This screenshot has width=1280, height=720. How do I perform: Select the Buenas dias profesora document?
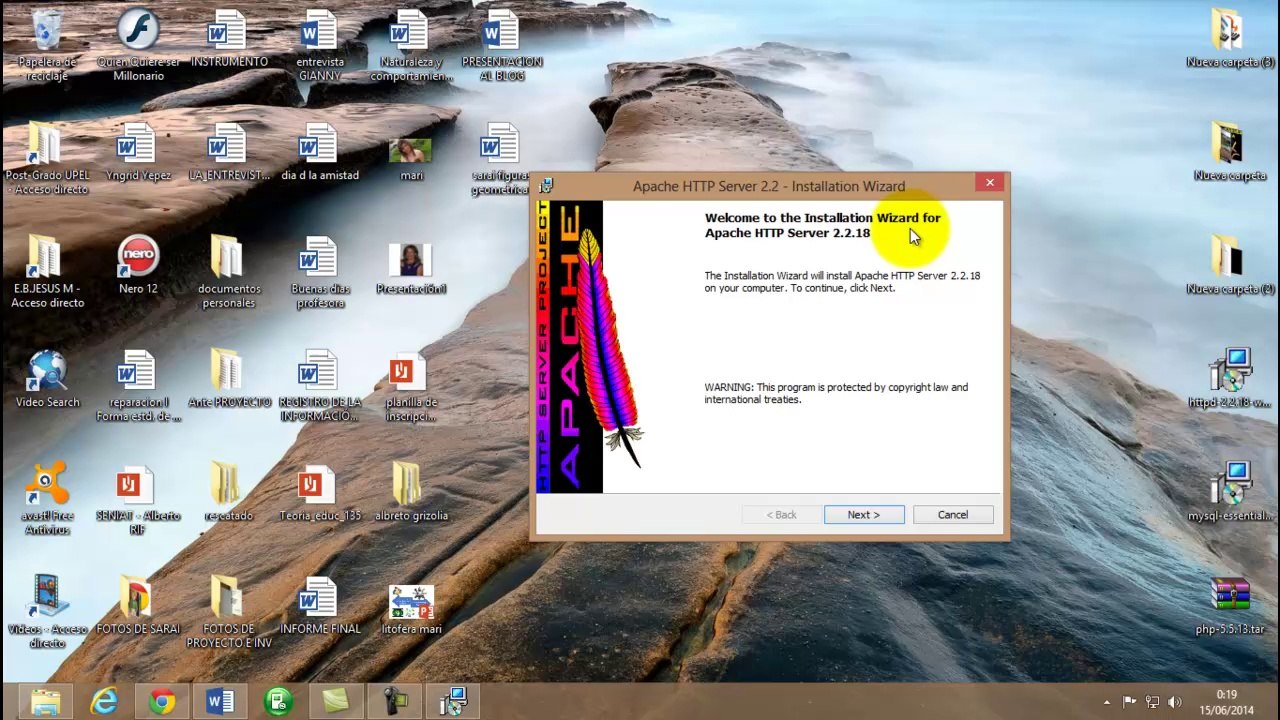[320, 273]
